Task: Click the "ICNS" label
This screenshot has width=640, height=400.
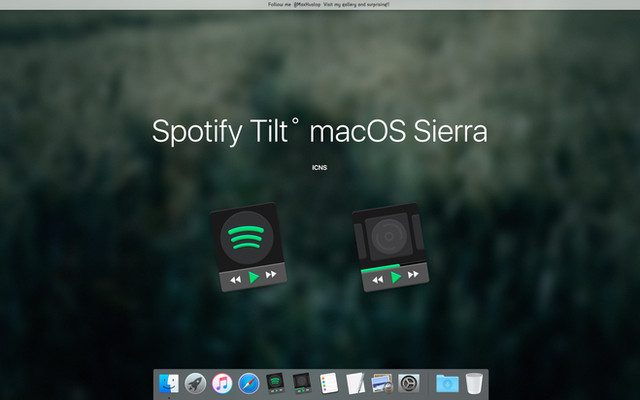Action: coord(320,167)
